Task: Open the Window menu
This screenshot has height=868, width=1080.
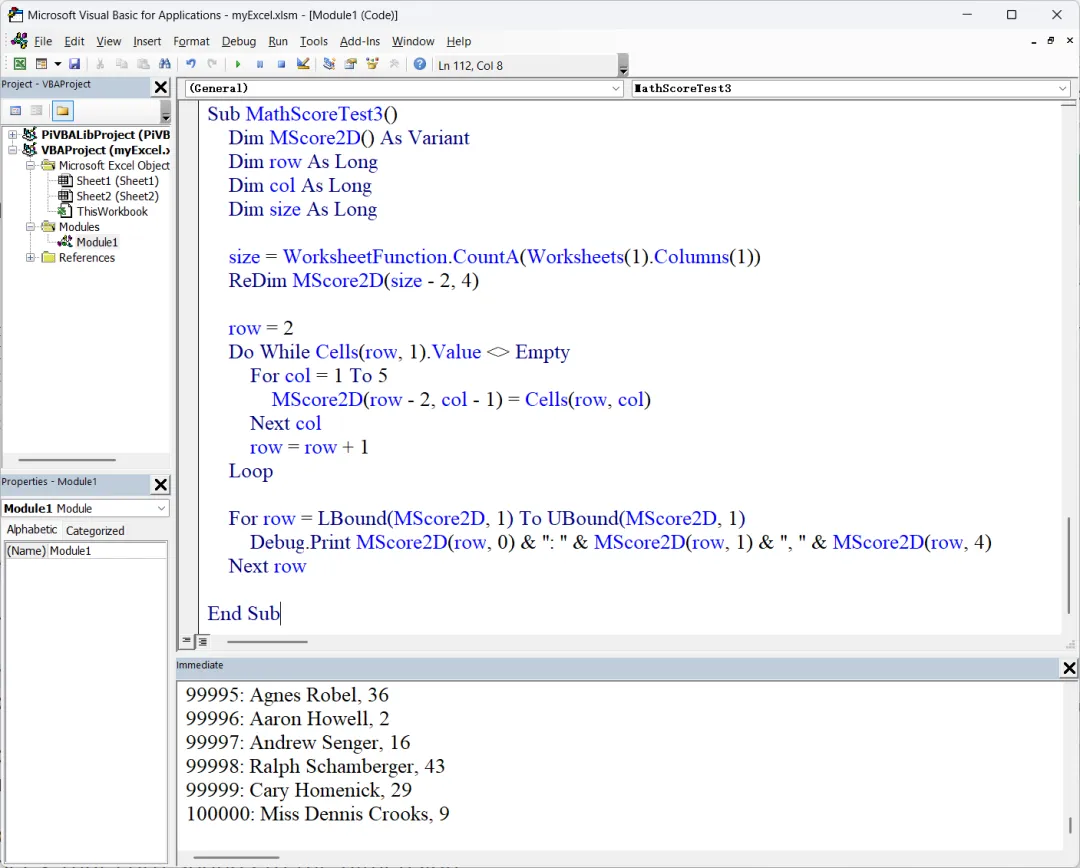Action: [413, 41]
